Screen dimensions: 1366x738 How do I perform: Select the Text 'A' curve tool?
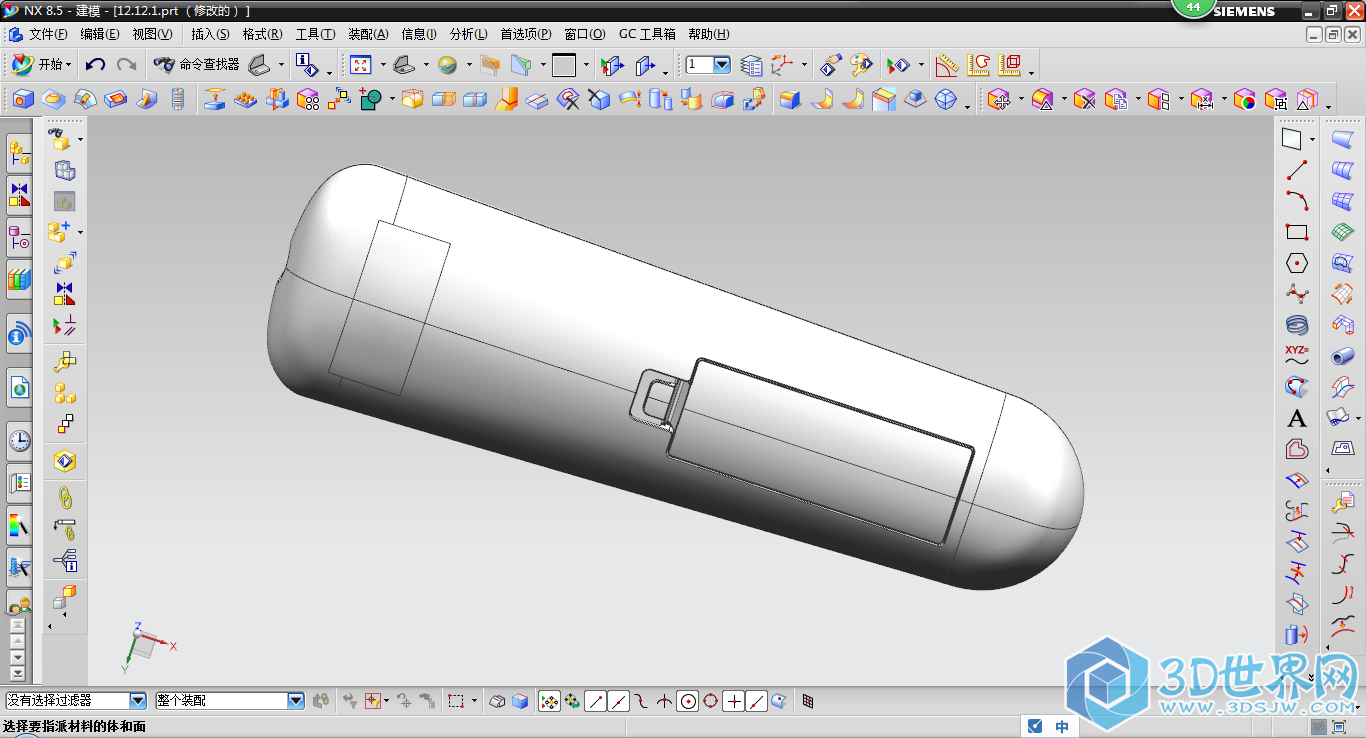point(1297,418)
